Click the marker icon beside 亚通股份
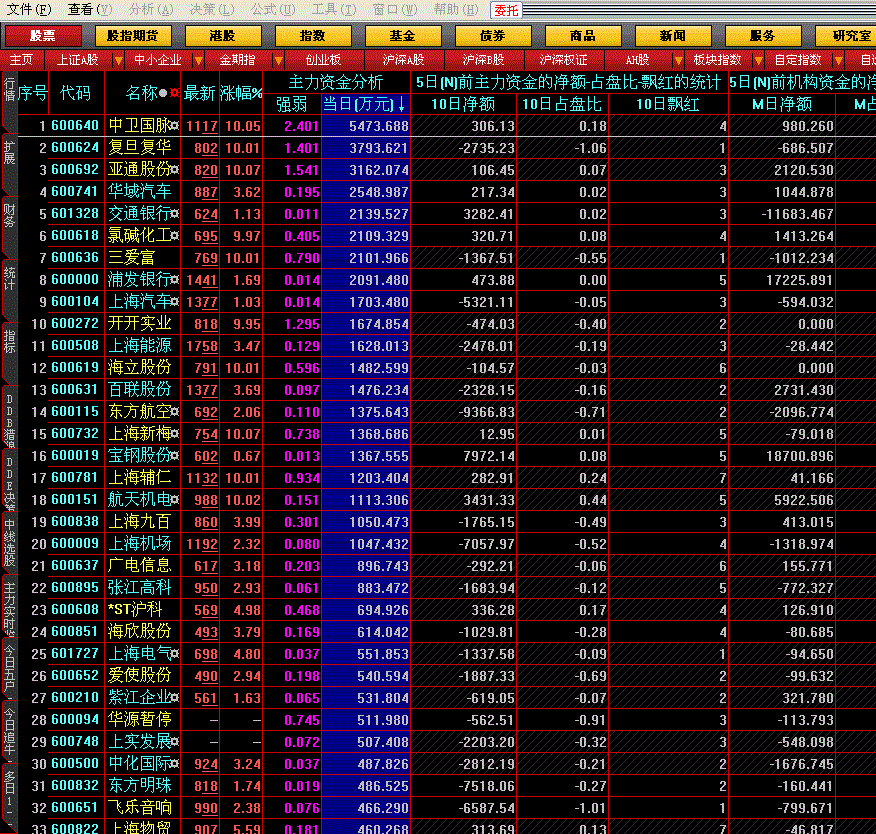The width and height of the screenshot is (876, 834). pyautogui.click(x=175, y=170)
